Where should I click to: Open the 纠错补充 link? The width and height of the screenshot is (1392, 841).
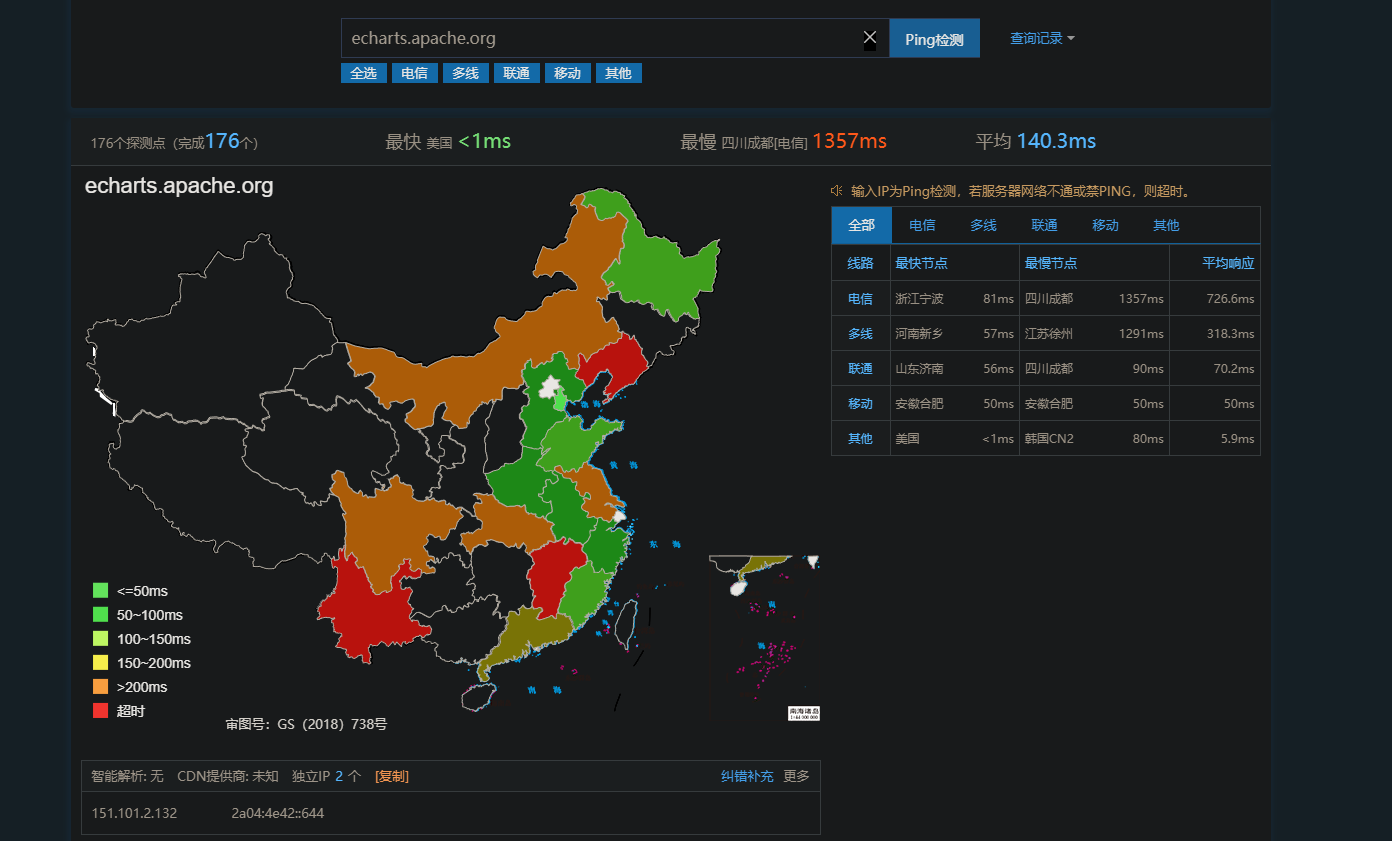[747, 776]
